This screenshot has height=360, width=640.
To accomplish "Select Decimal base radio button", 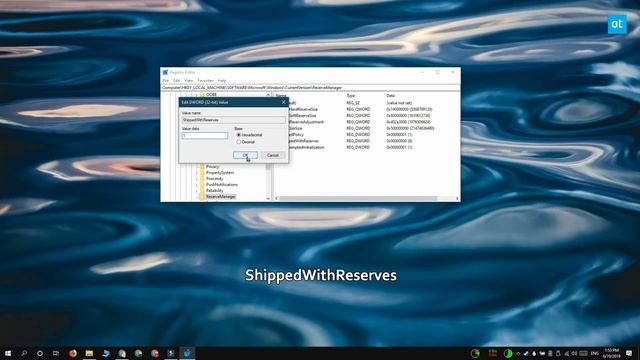I will pyautogui.click(x=239, y=142).
